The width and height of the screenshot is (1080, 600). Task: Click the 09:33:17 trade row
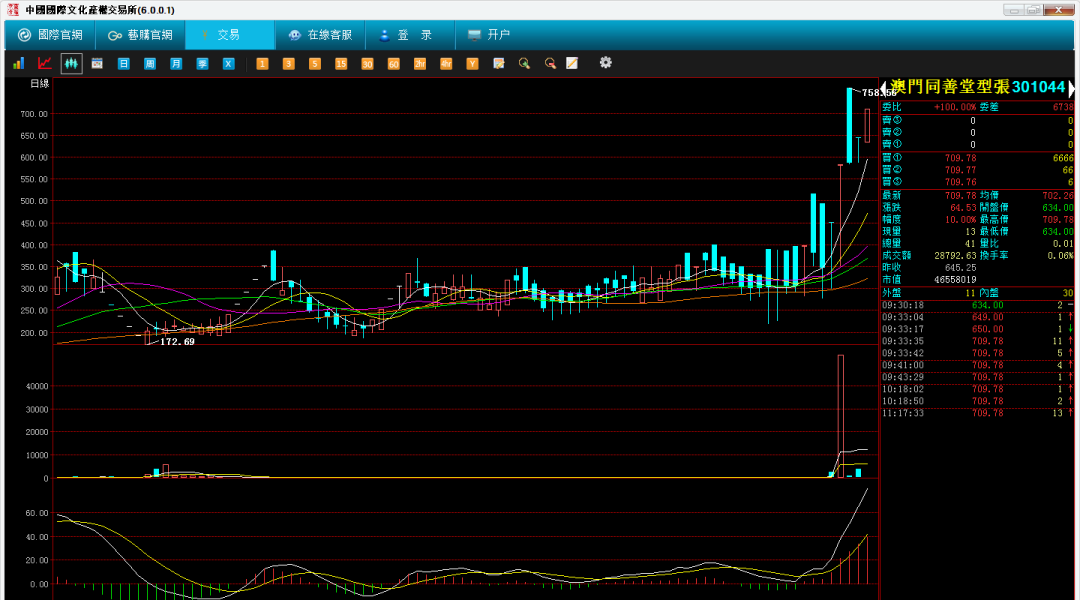click(977, 329)
